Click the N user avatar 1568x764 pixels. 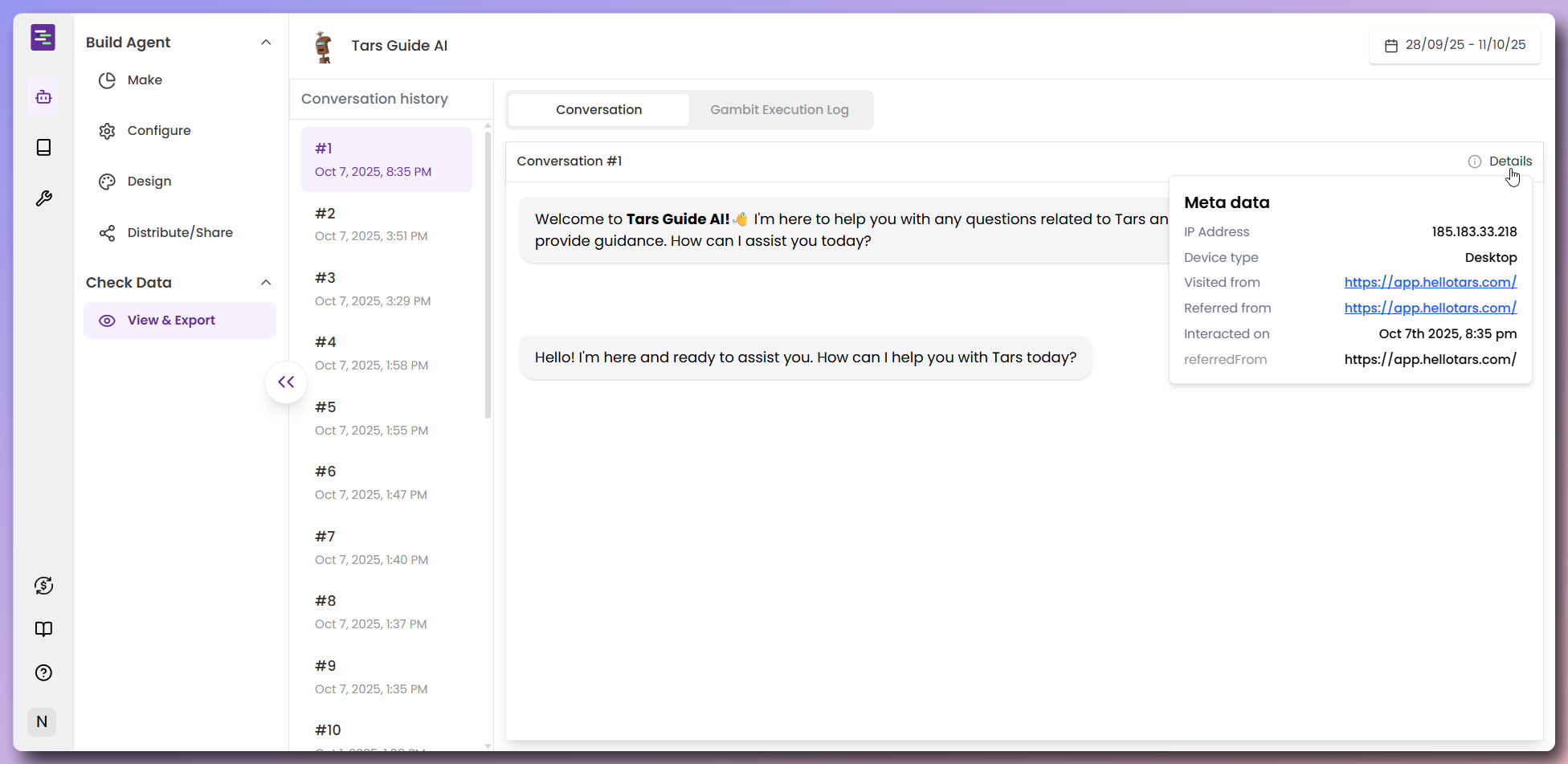pos(43,721)
